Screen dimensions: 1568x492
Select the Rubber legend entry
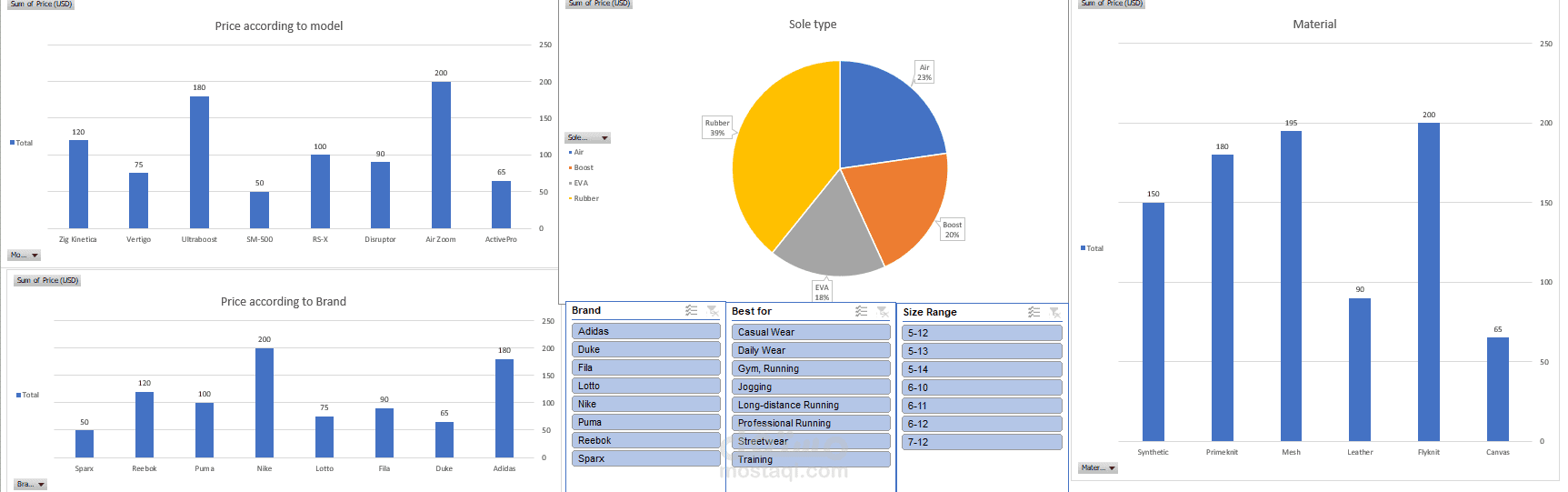click(x=584, y=198)
